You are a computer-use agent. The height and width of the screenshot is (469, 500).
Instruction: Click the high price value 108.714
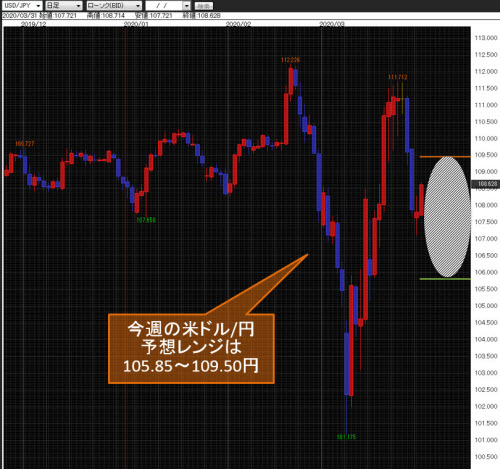click(x=113, y=16)
